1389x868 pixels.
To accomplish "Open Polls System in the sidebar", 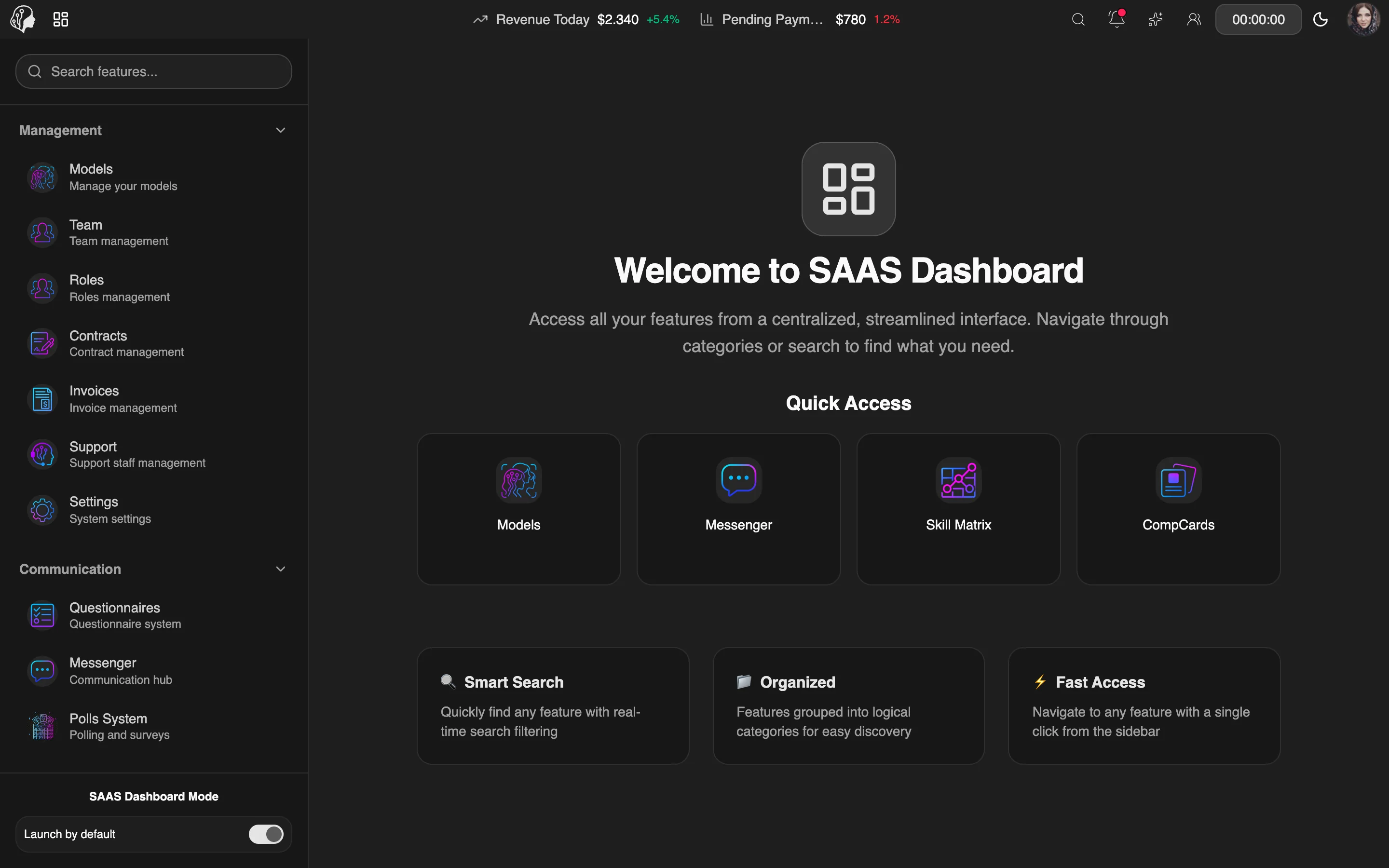I will point(154,726).
